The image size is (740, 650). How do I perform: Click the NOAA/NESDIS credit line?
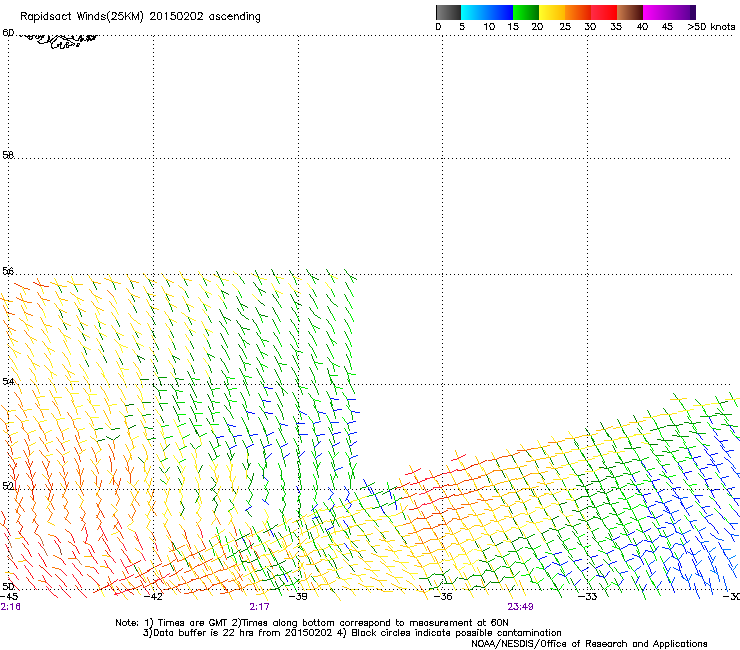tap(589, 644)
